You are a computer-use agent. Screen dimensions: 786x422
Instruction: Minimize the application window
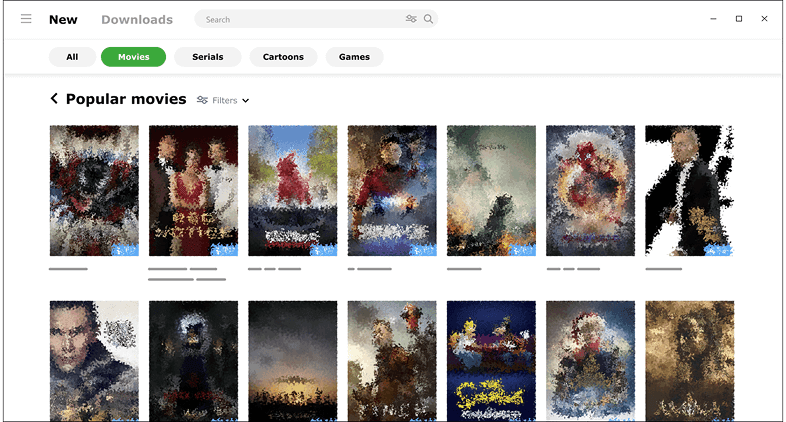pyautogui.click(x=713, y=19)
